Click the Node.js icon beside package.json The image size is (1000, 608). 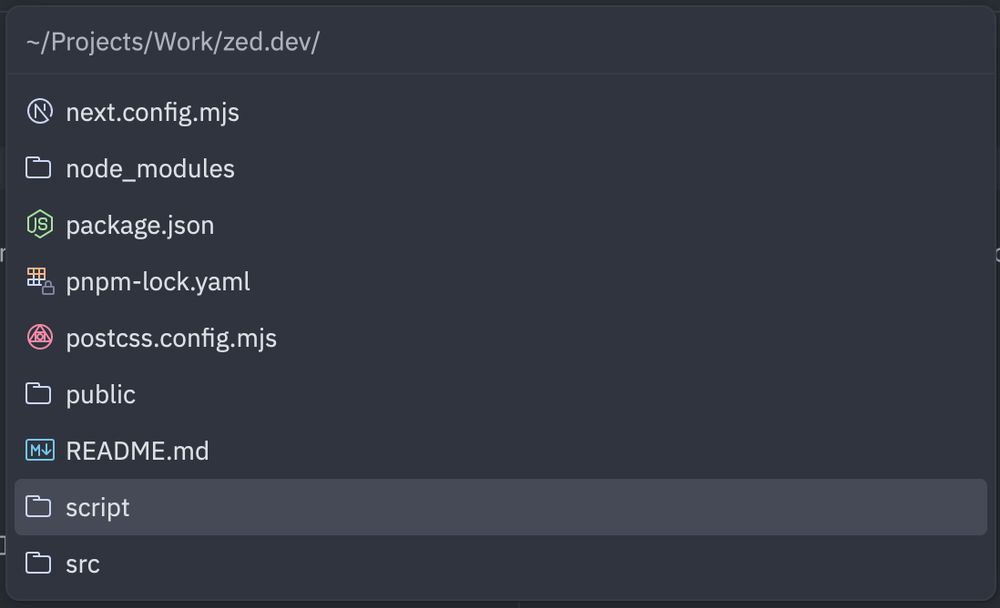[40, 224]
